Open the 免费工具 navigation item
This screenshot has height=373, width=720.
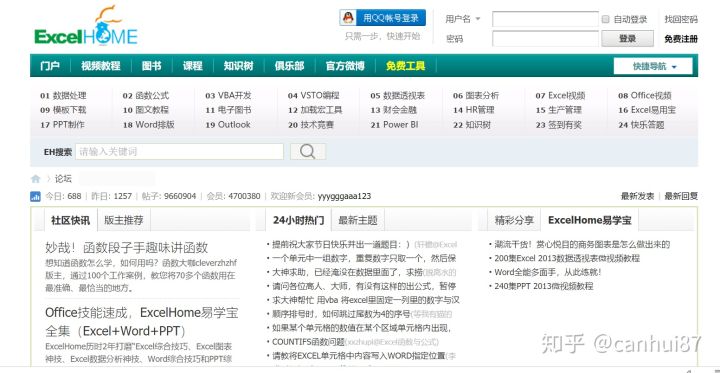405,66
